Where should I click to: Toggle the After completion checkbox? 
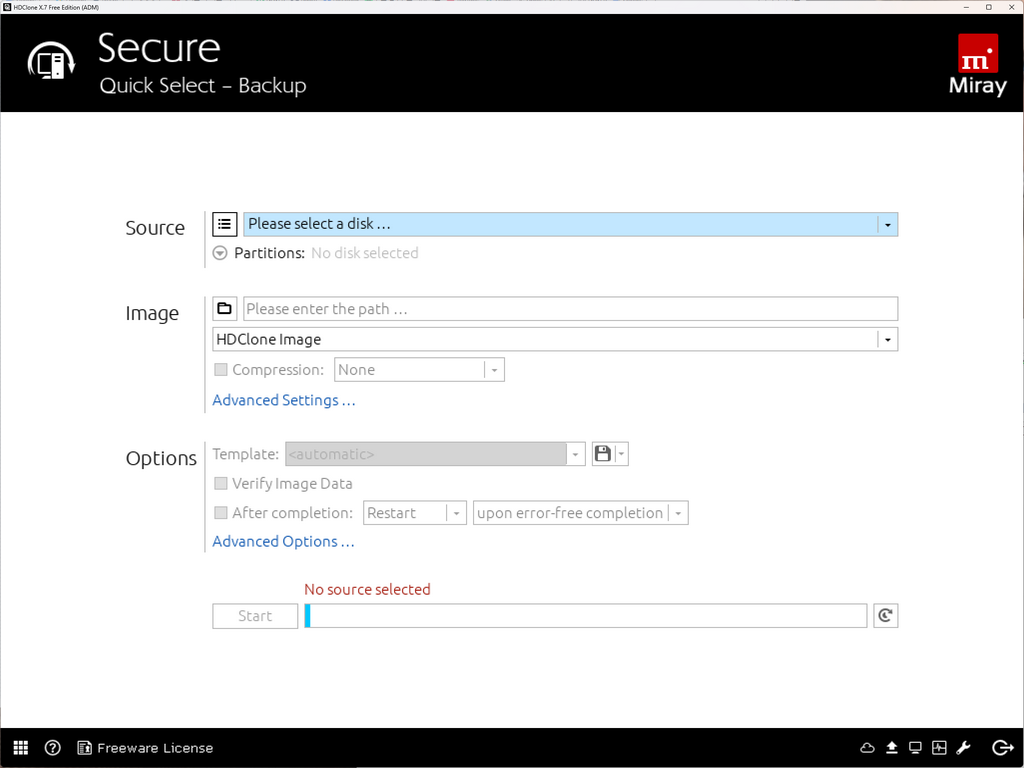(221, 513)
